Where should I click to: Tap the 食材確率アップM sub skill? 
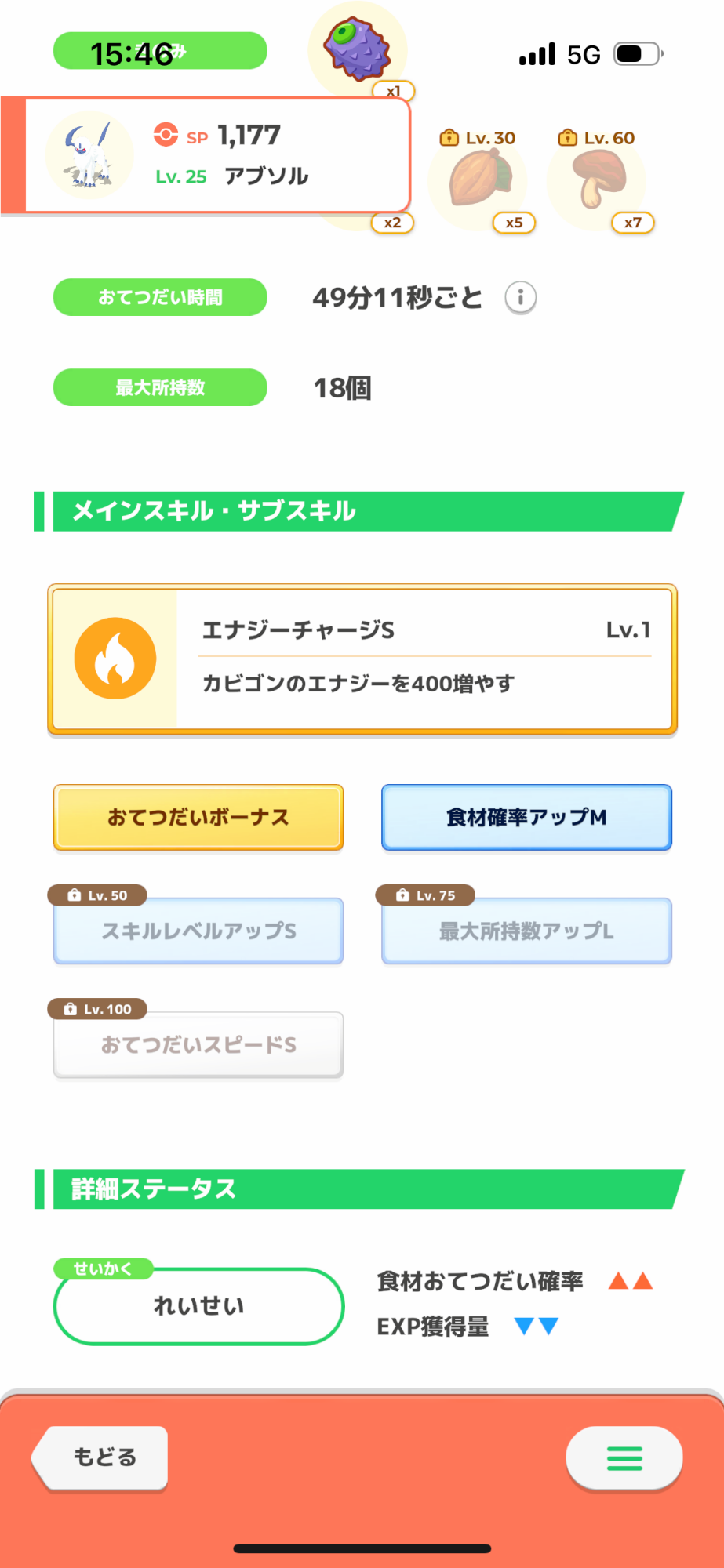[x=526, y=817]
